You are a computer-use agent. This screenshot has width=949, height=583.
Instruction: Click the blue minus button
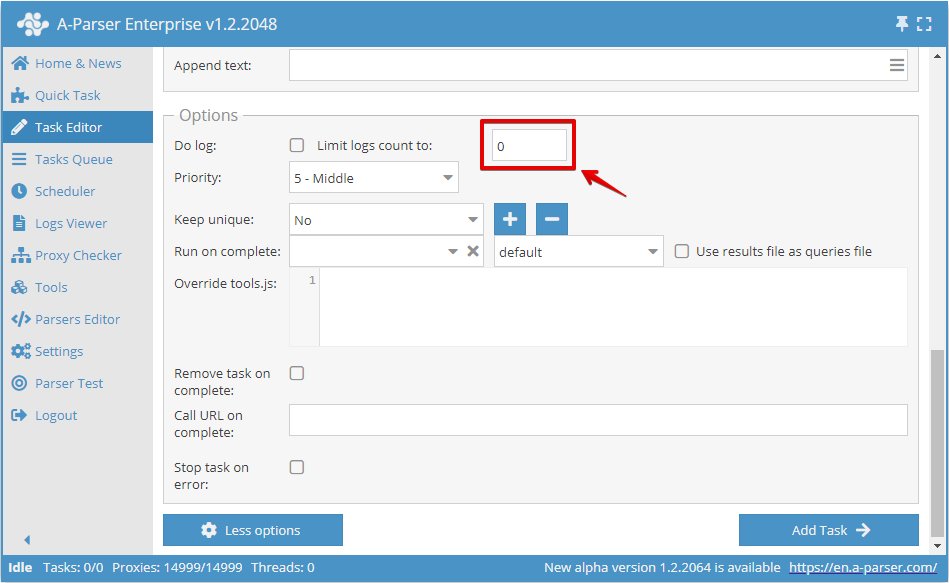coord(551,219)
